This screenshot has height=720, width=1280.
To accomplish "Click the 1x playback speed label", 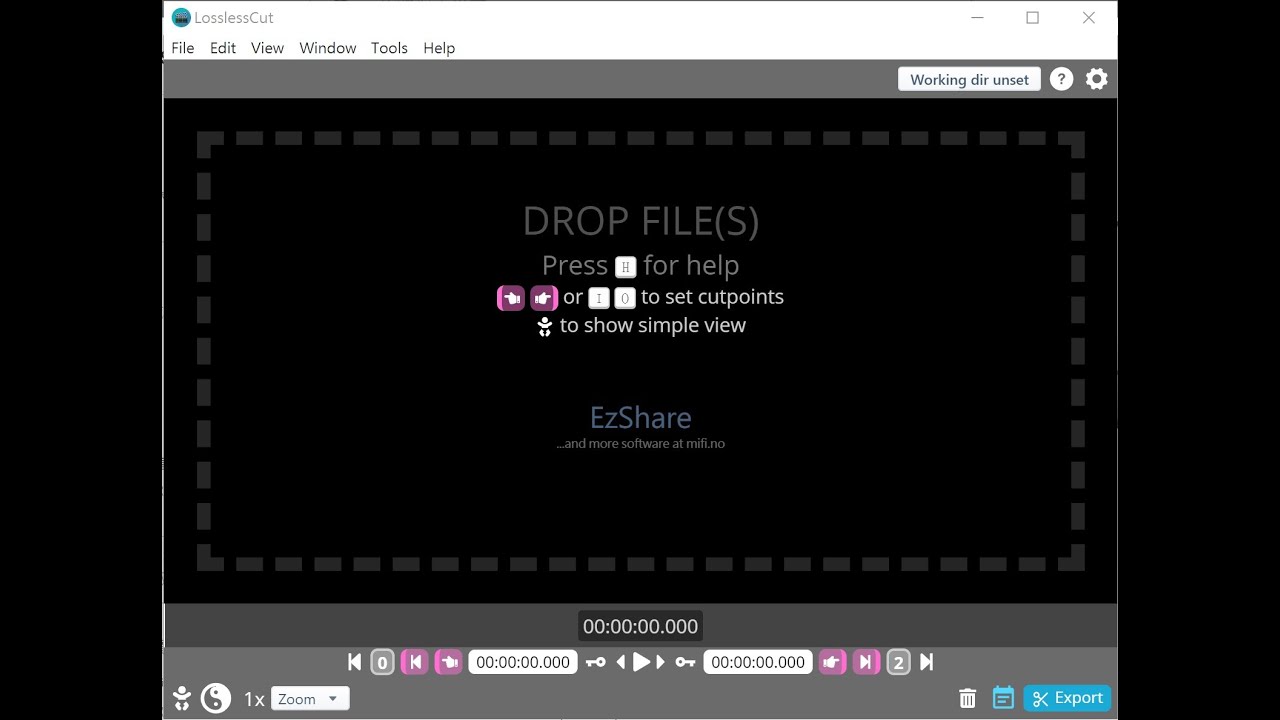I will coord(254,699).
